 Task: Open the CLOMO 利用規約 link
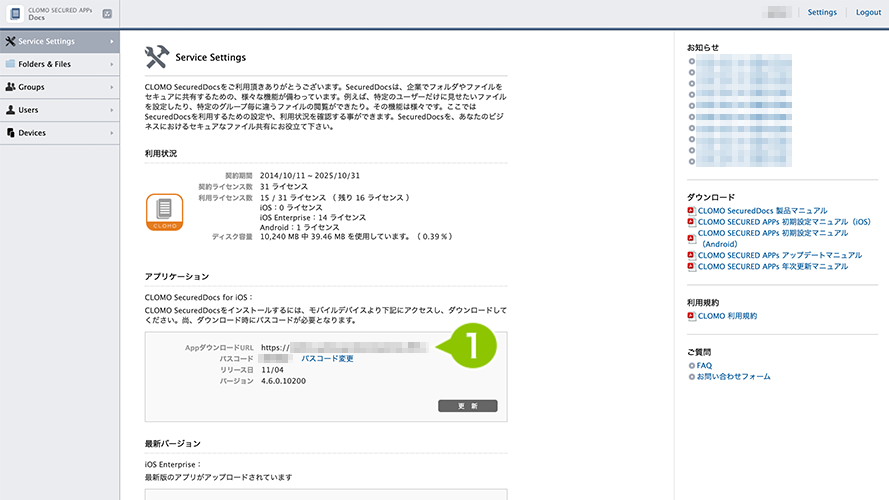(x=727, y=316)
